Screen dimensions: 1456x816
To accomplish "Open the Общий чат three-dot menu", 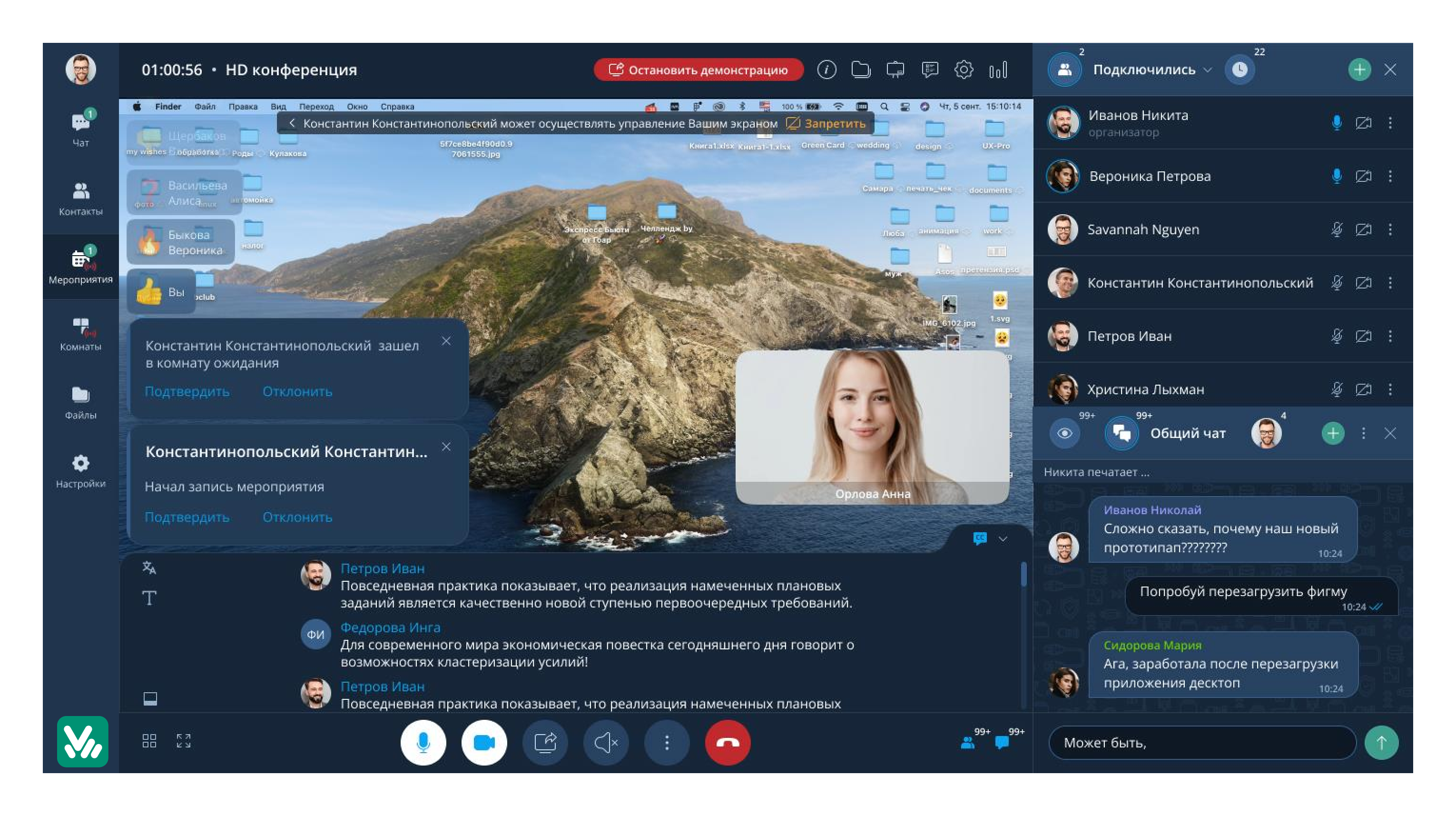I will (1363, 433).
